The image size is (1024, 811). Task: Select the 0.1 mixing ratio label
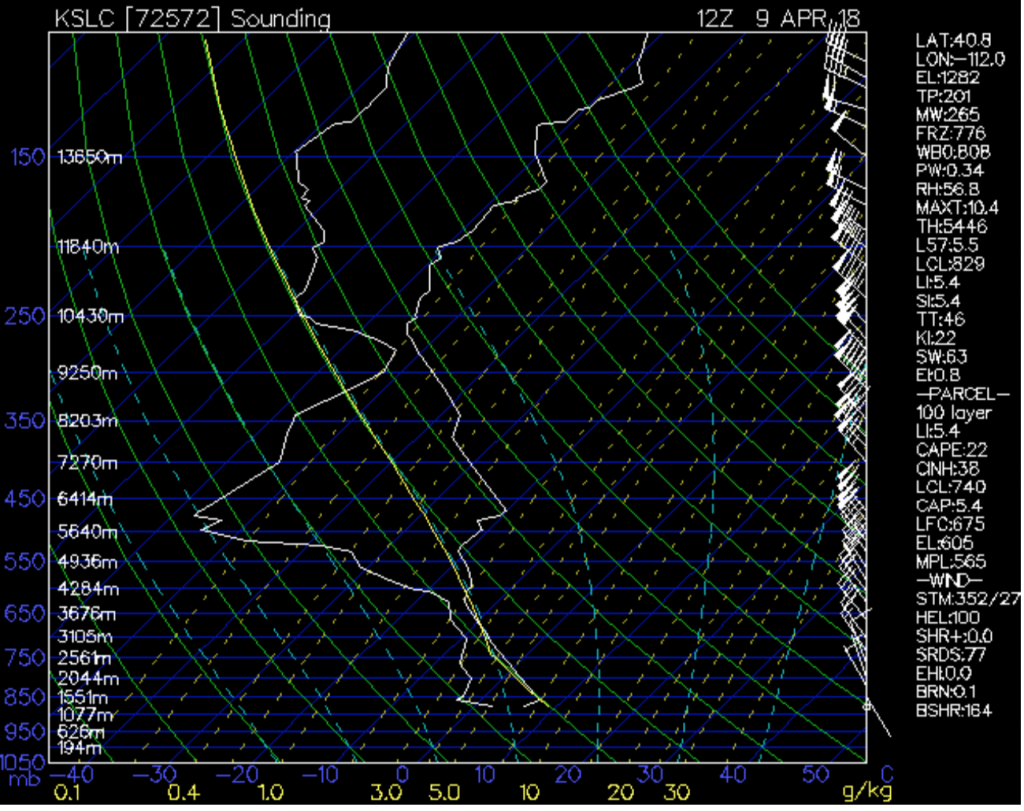[x=69, y=793]
